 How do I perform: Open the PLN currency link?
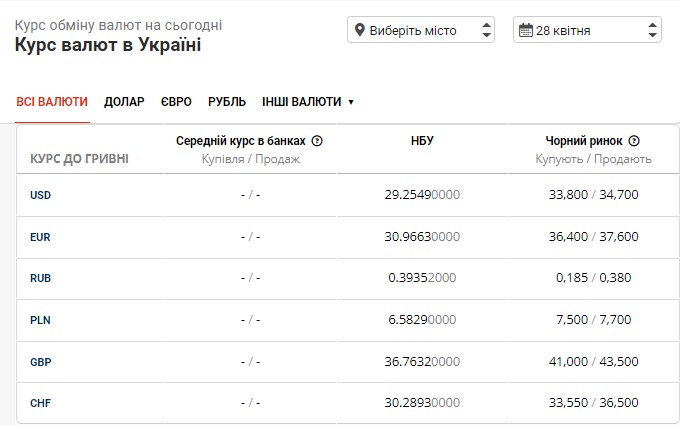click(41, 320)
